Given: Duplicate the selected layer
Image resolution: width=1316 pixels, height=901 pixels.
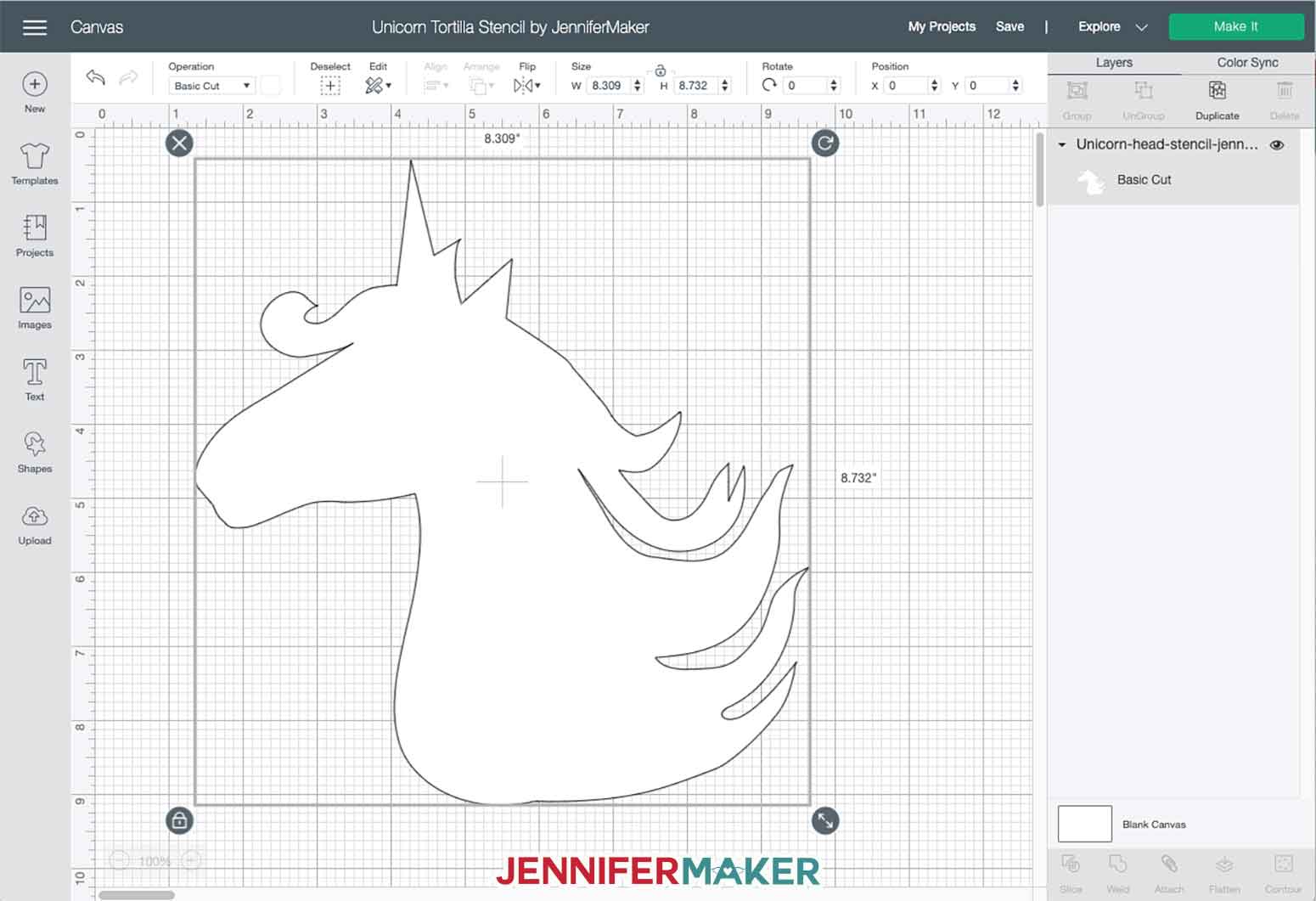Looking at the screenshot, I should 1217,99.
